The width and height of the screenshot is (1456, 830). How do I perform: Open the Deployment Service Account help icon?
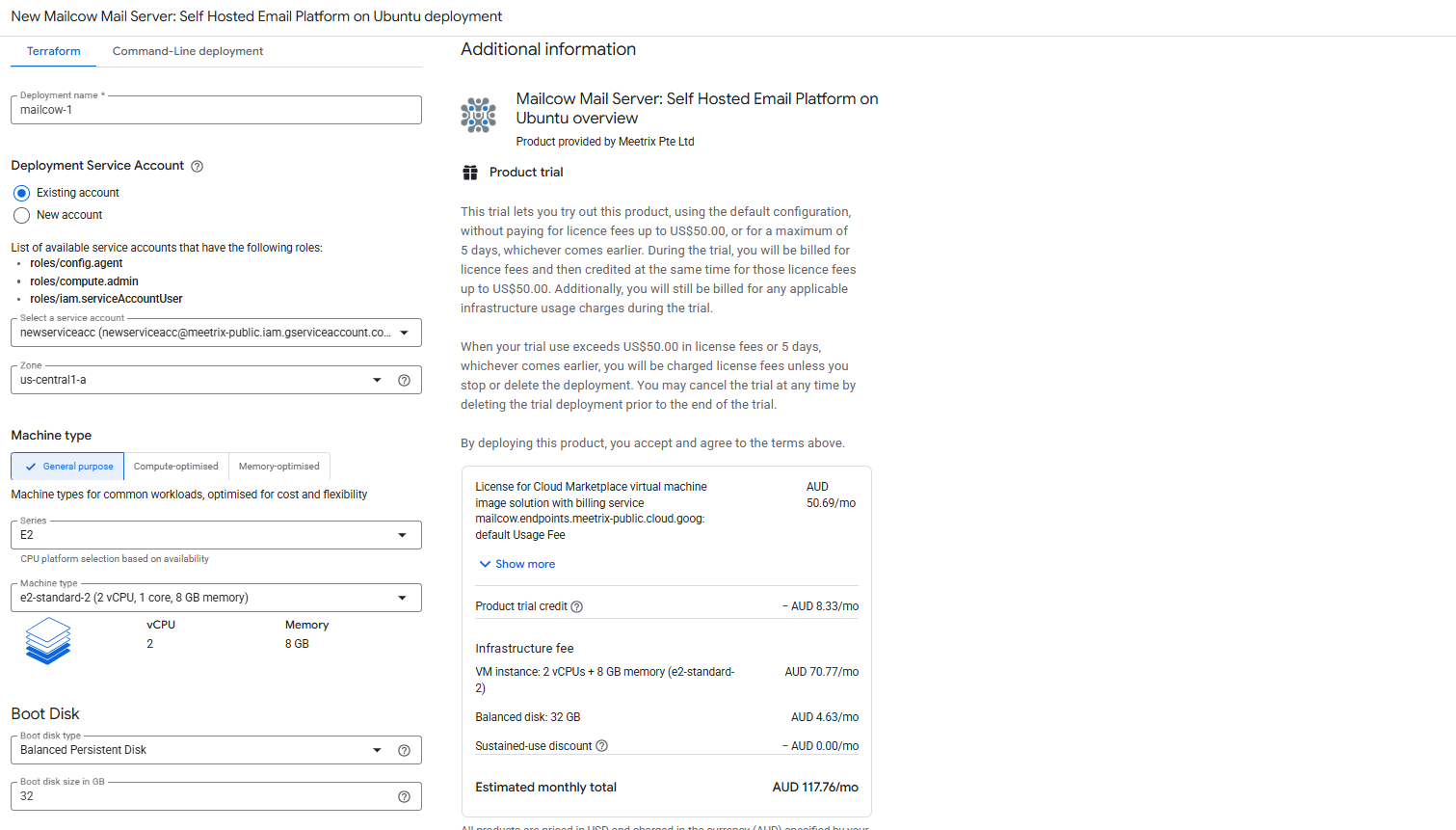197,166
